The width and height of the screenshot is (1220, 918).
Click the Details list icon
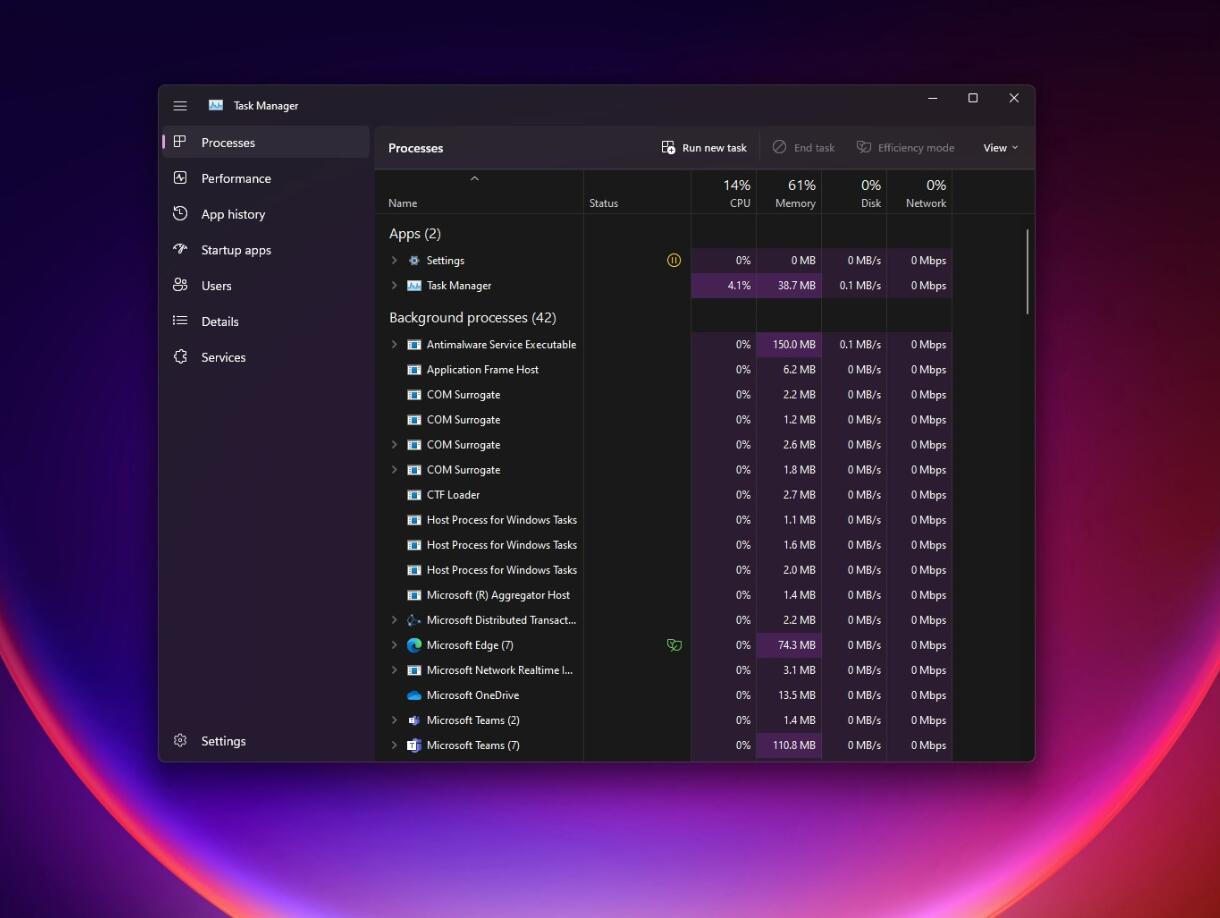[180, 321]
